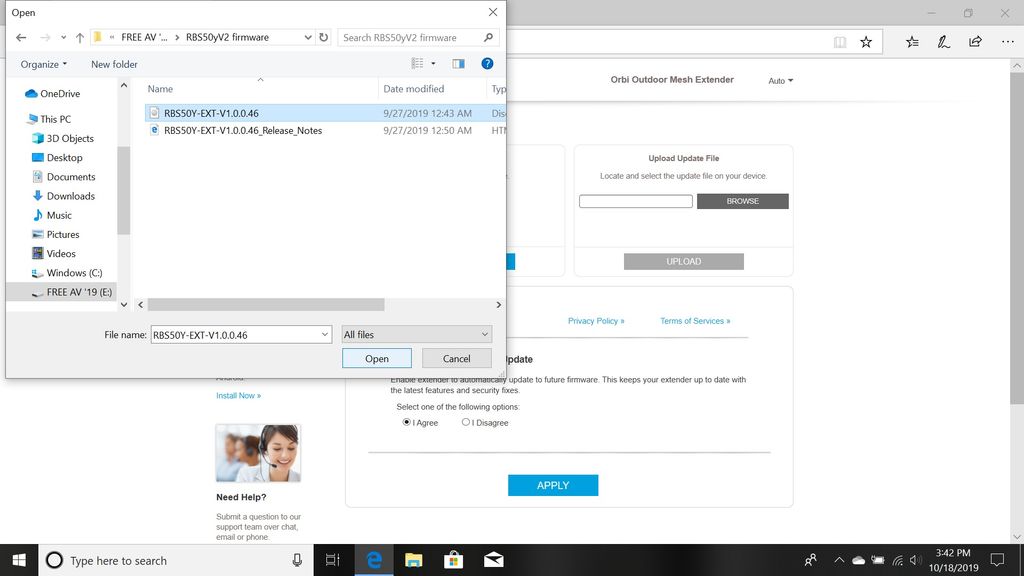Expand the address path dropdown

308,37
